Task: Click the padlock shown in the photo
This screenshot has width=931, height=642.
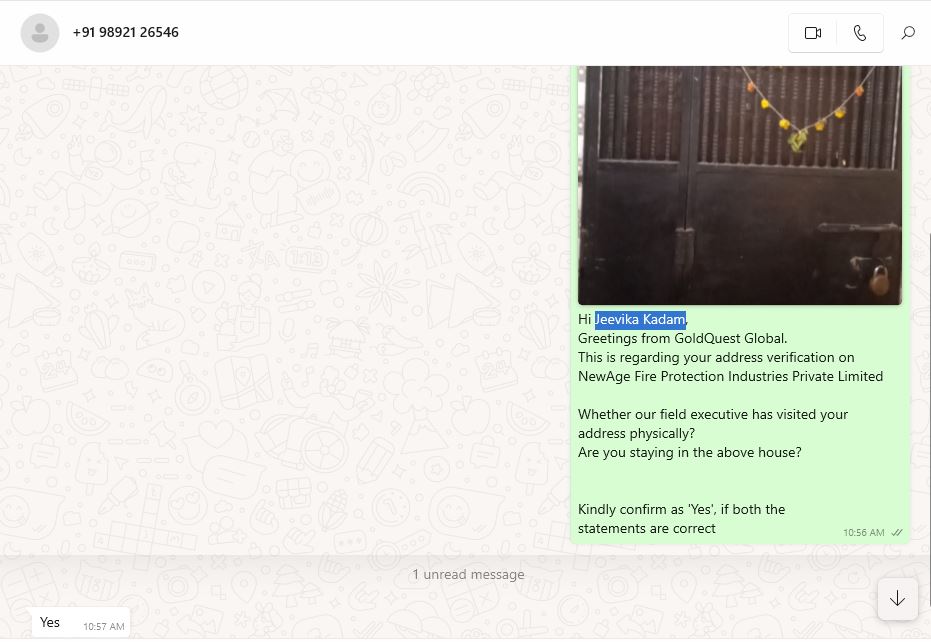Action: coord(879,280)
